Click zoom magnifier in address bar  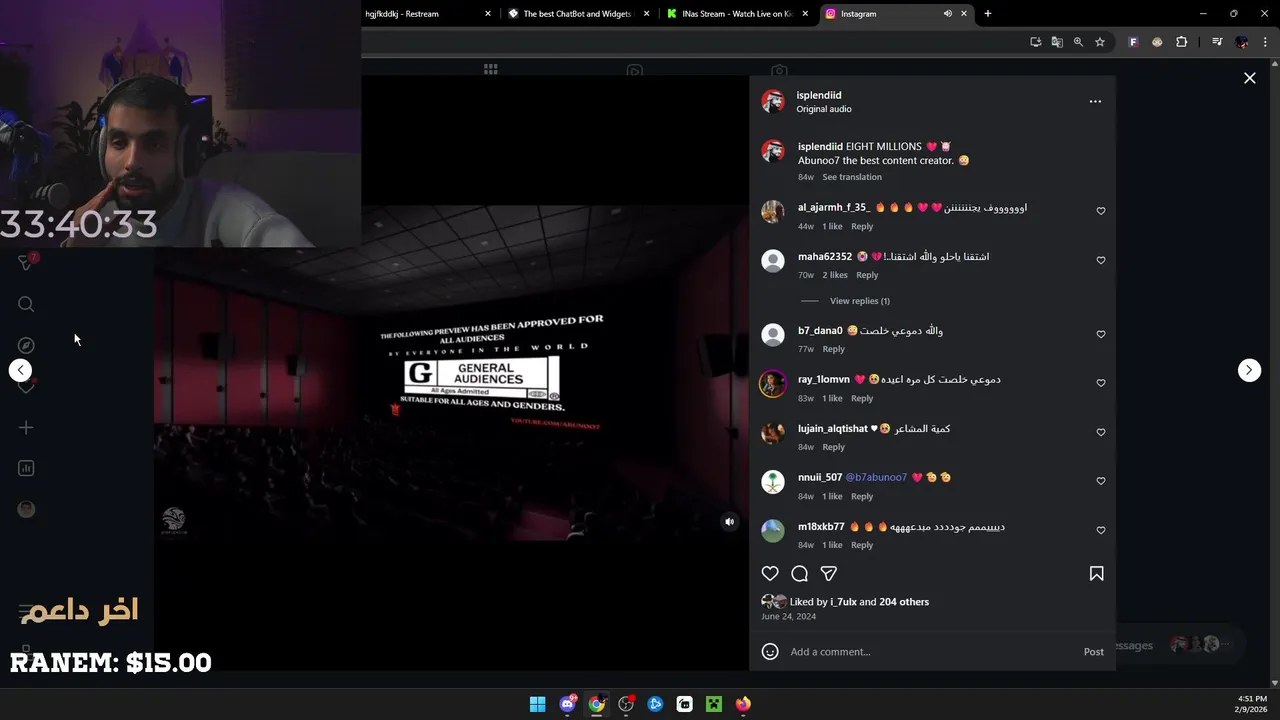[1078, 42]
